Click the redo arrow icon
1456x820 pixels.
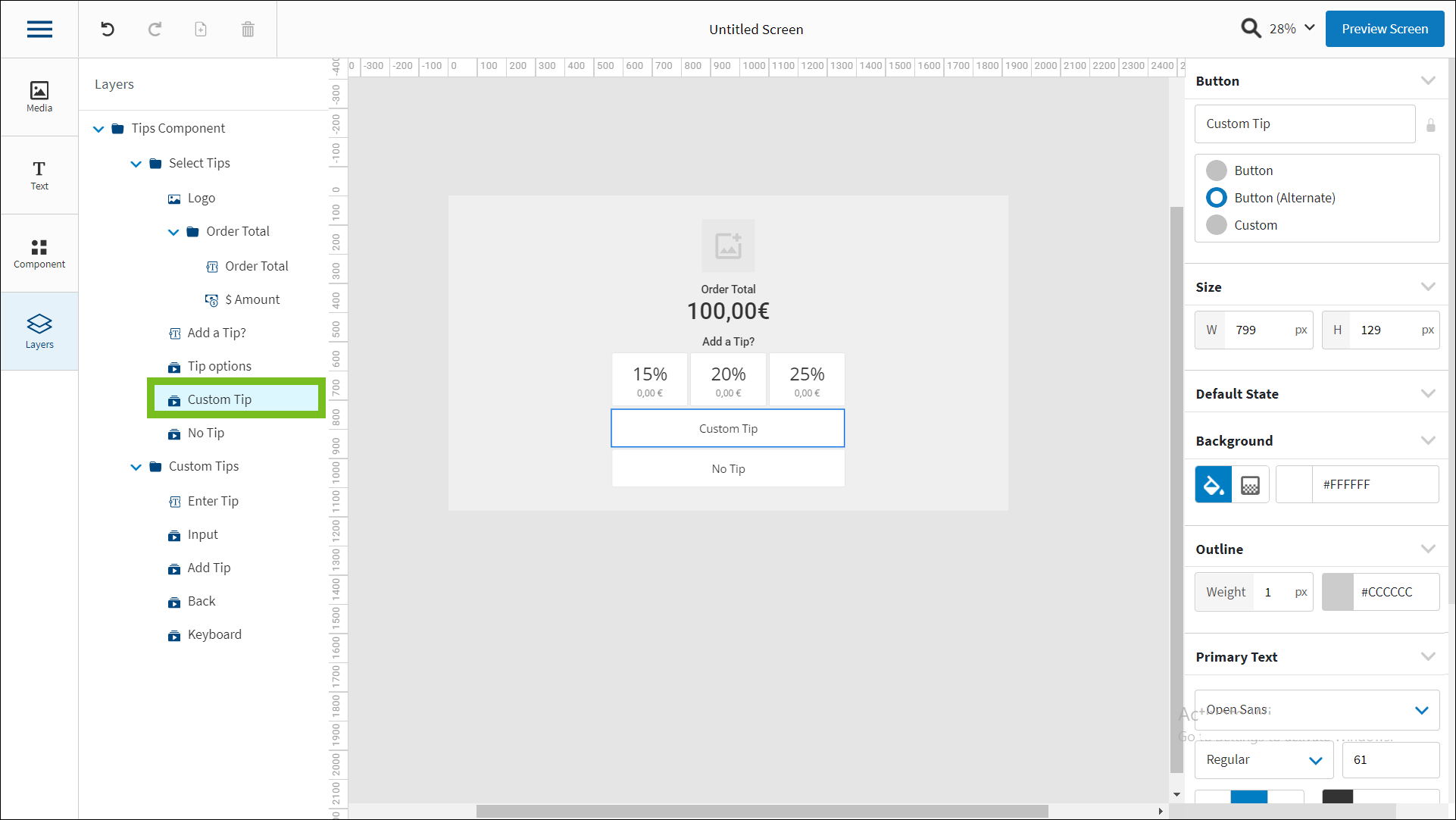[155, 30]
